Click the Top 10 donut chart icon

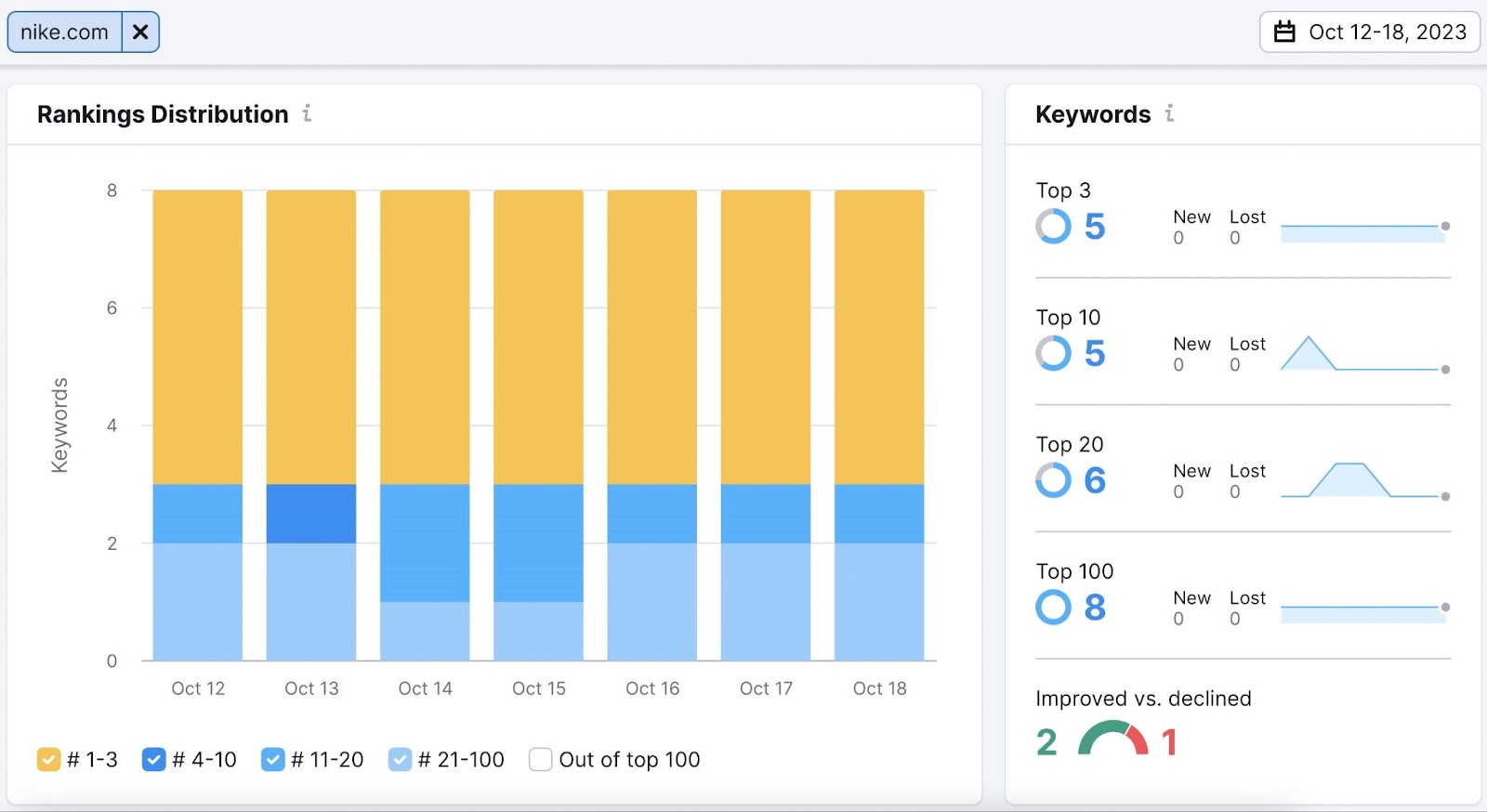point(1053,353)
